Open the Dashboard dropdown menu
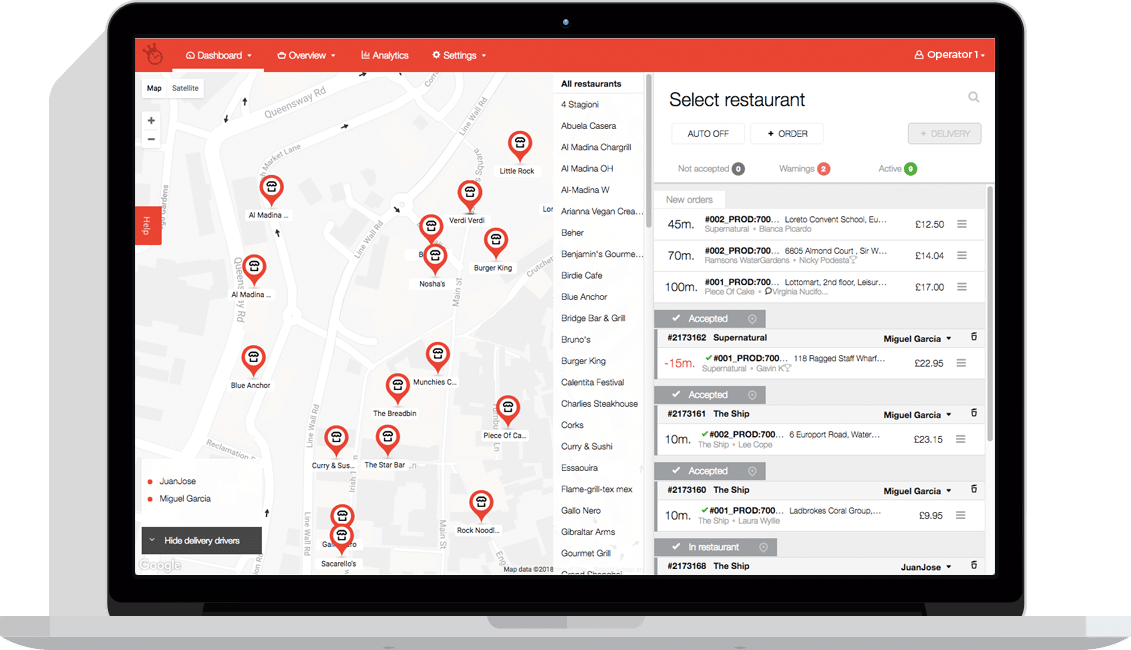Viewport: 1131px width, 650px height. click(x=219, y=56)
